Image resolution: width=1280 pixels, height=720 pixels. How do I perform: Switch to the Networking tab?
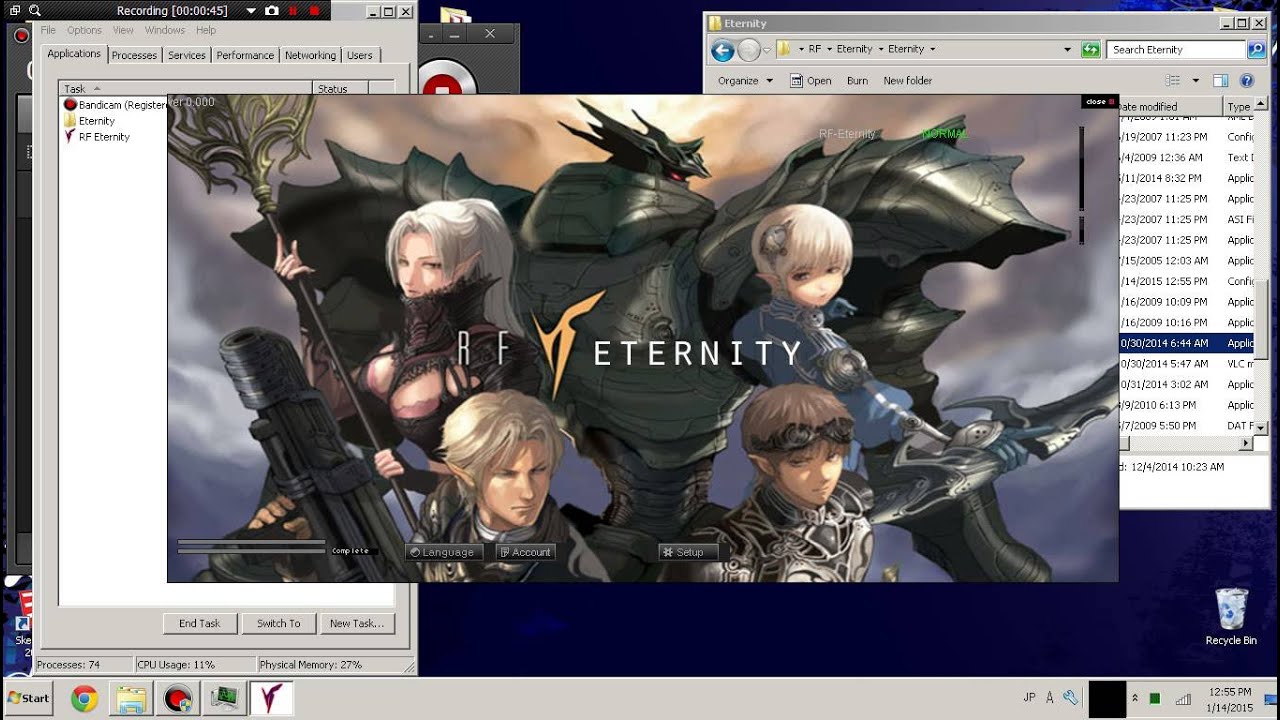click(310, 55)
